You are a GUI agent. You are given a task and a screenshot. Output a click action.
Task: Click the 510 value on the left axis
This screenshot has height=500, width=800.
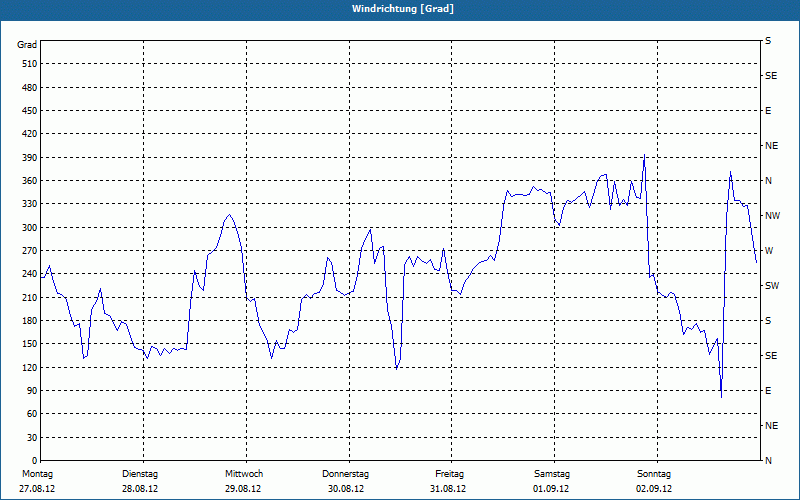[x=30, y=64]
